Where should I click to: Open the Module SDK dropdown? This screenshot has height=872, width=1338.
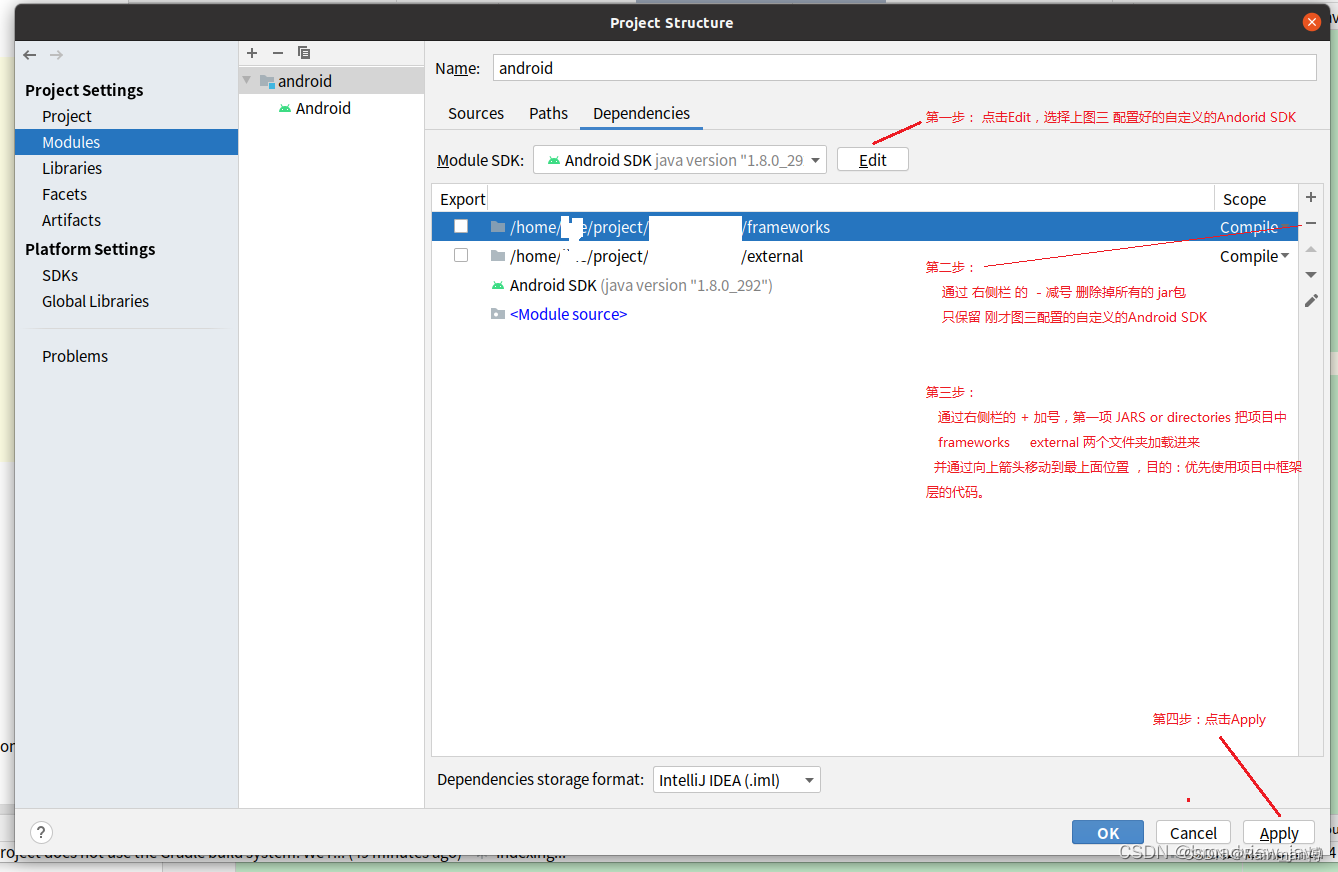[x=680, y=160]
